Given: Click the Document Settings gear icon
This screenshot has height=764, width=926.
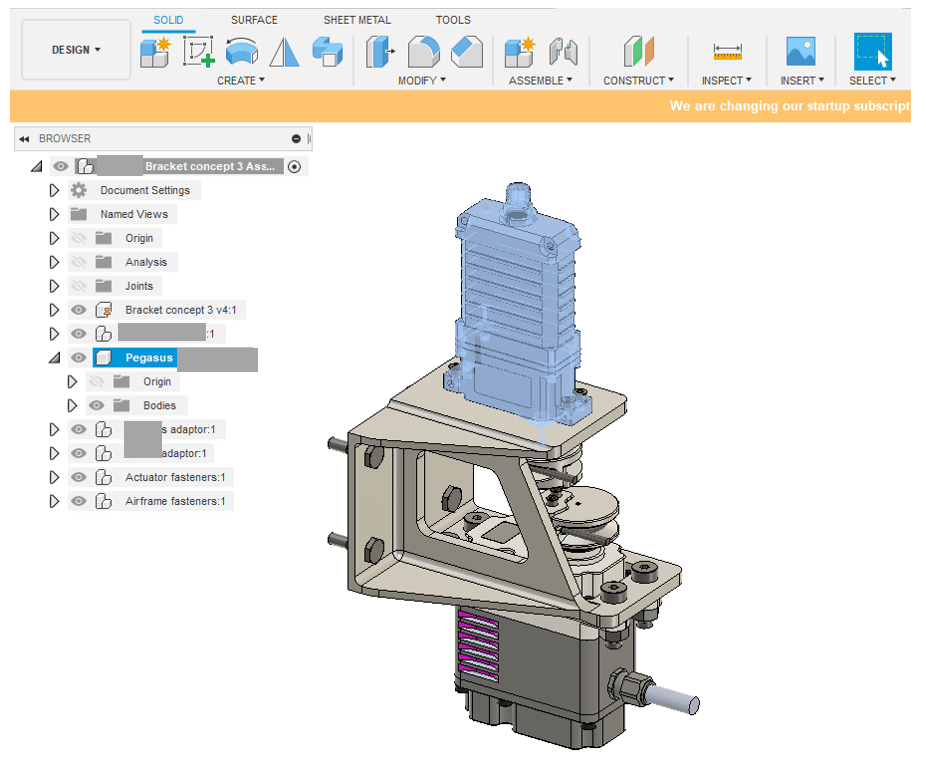Looking at the screenshot, I should click(79, 190).
